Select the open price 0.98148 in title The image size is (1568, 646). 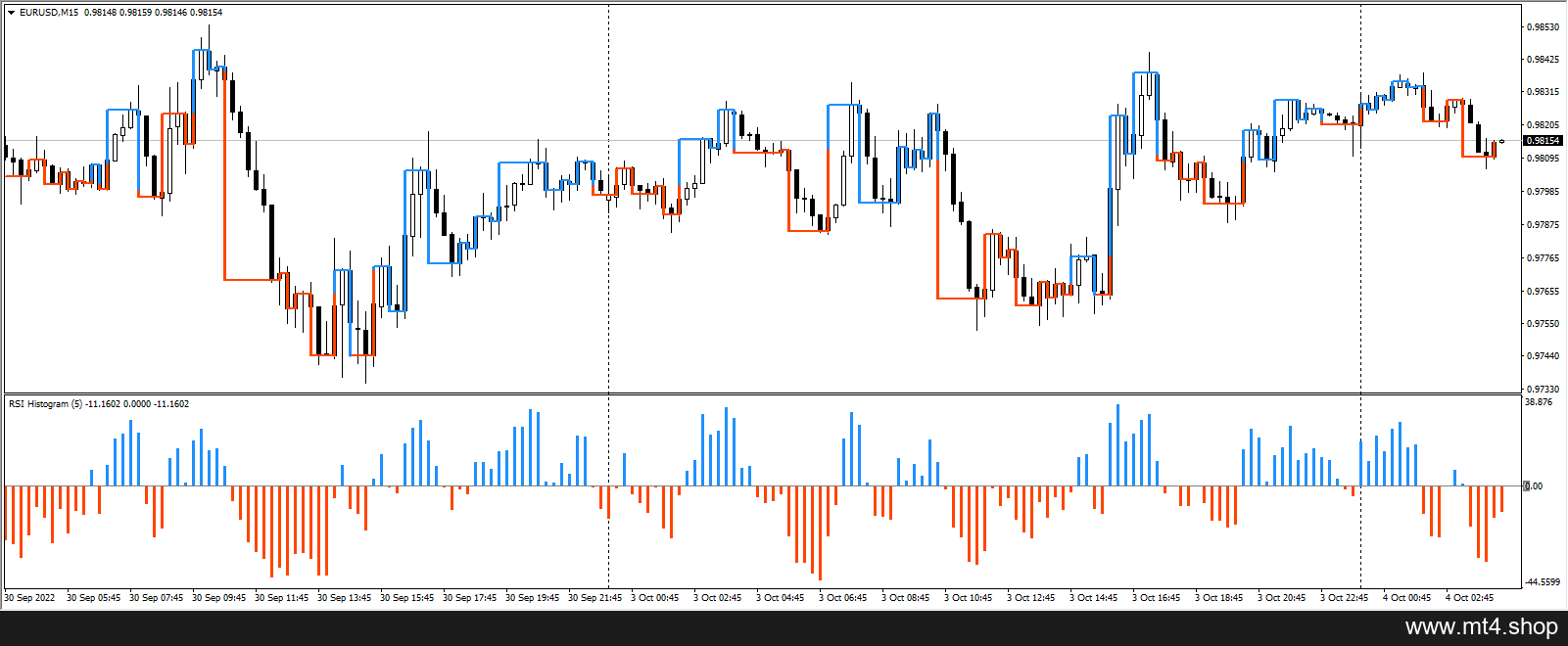pyautogui.click(x=100, y=13)
